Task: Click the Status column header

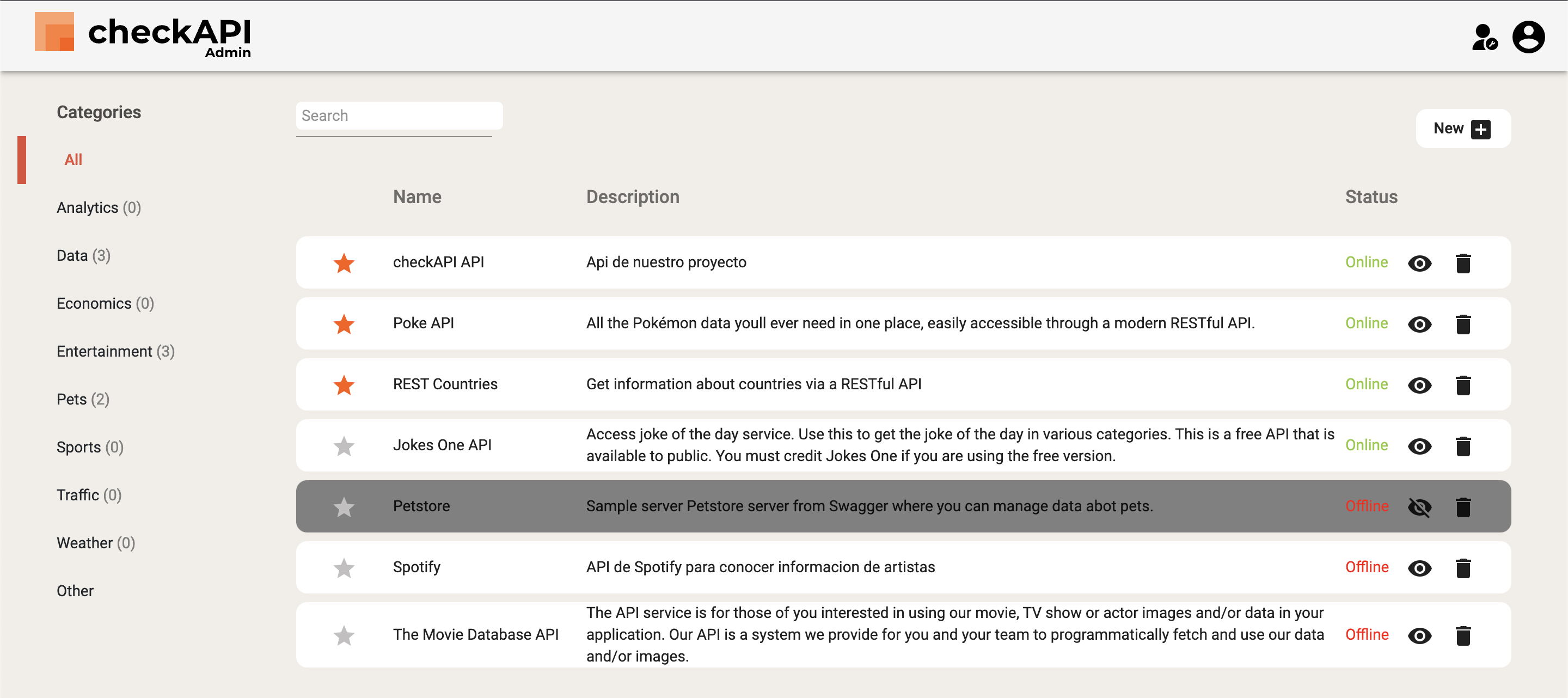Action: click(x=1371, y=197)
